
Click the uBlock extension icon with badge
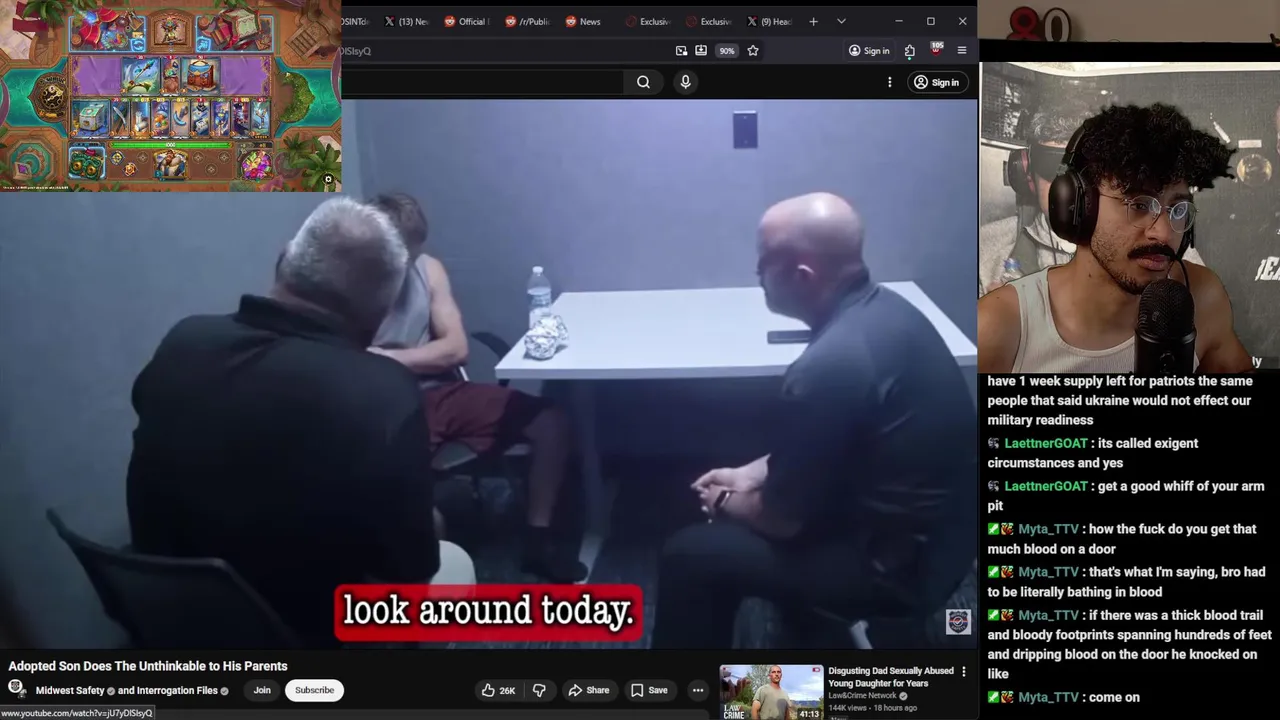[936, 50]
